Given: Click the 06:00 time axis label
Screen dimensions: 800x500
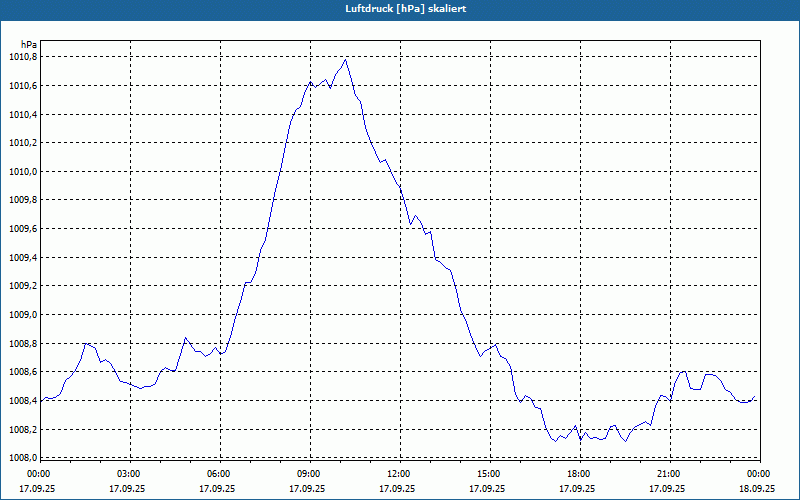Looking at the screenshot, I should (220, 474).
